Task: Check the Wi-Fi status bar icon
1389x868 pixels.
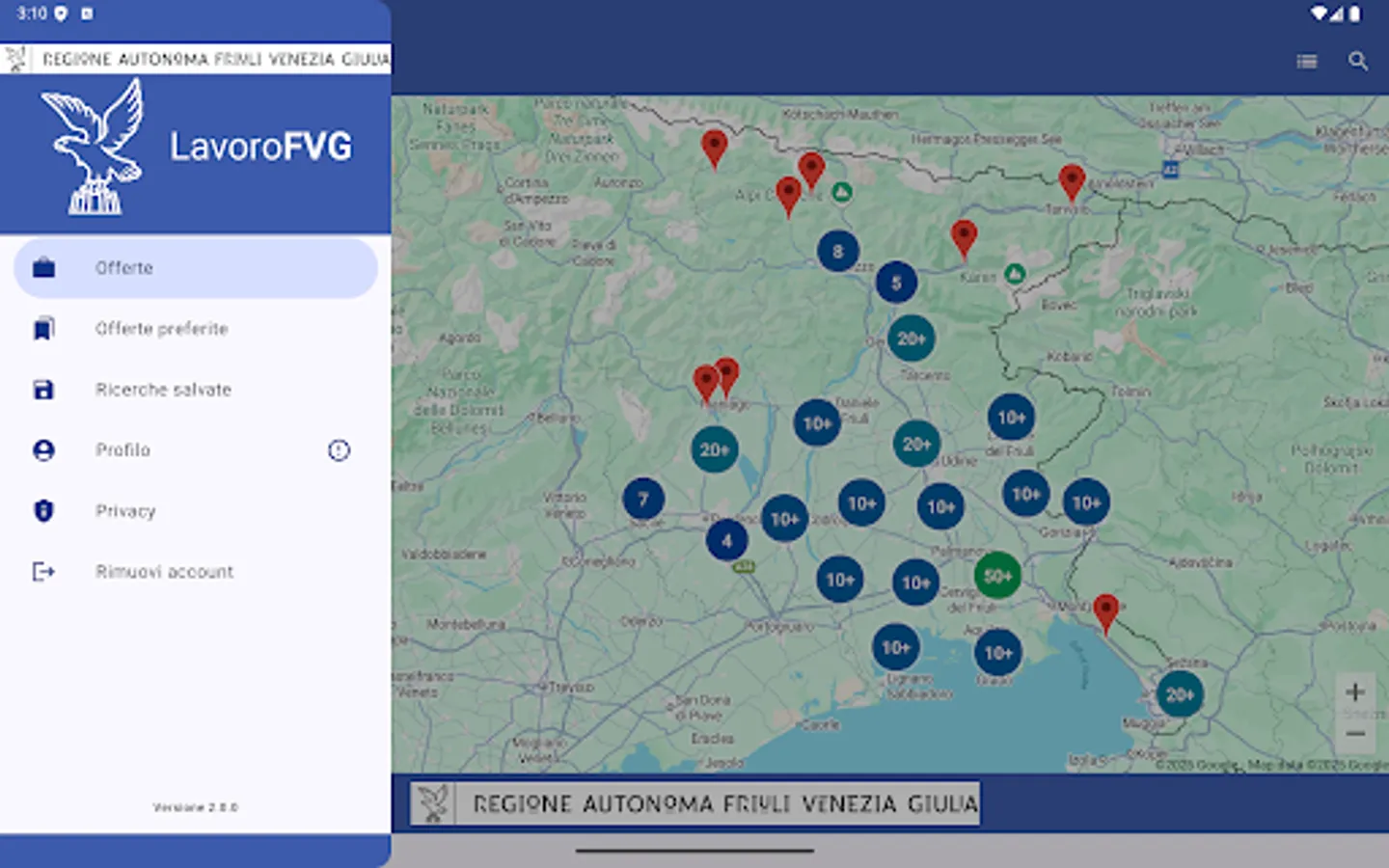Action: click(x=1319, y=14)
